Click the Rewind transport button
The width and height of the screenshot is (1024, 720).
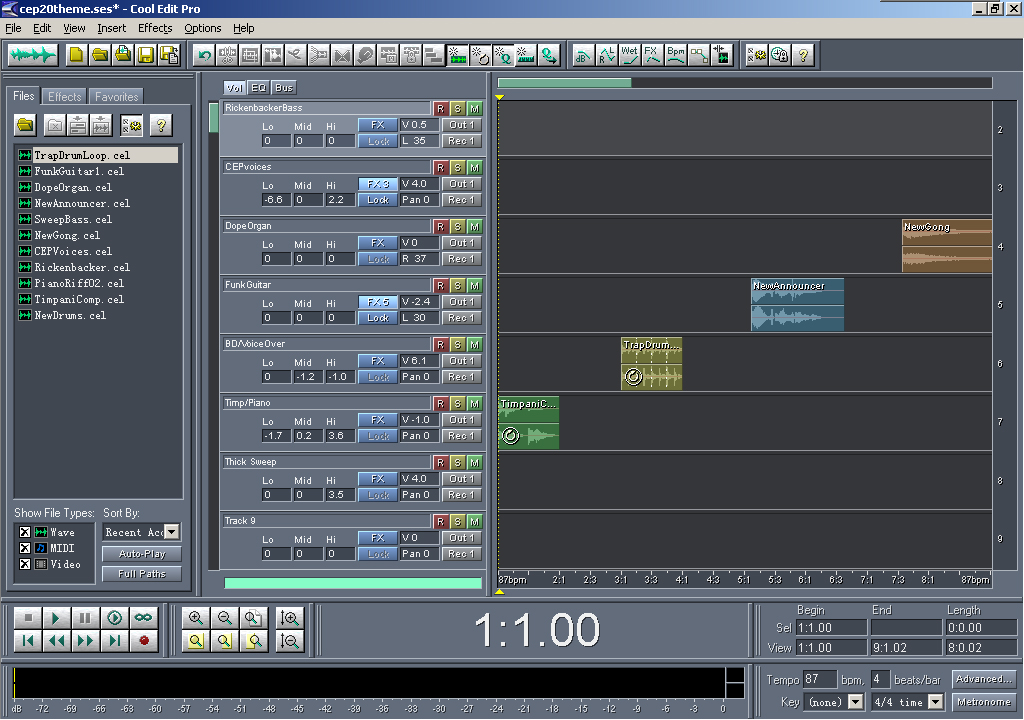56,640
